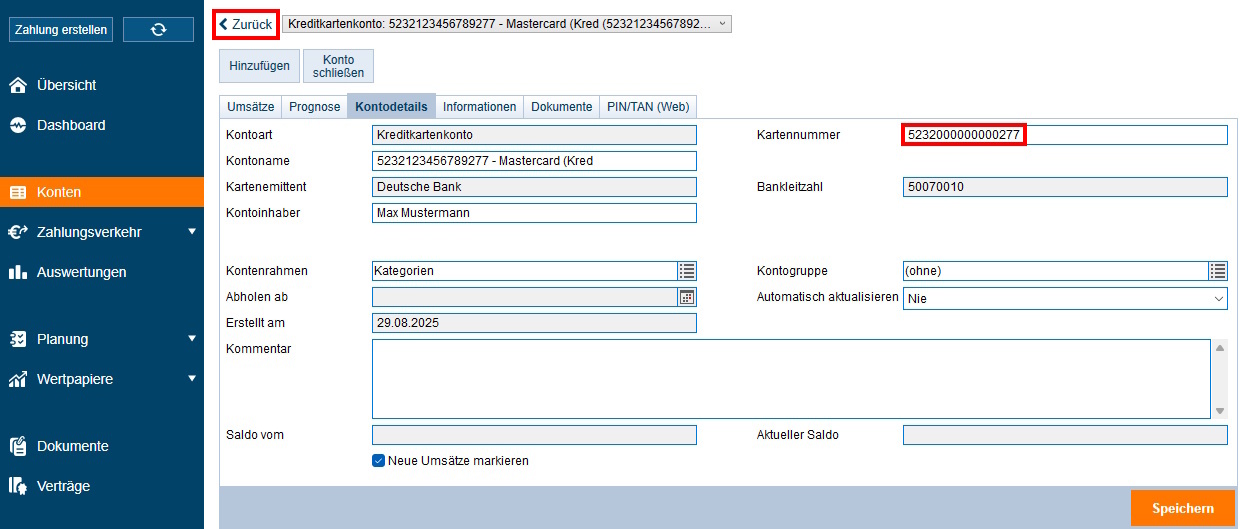Open Übersicht via the house icon
This screenshot has height=529, width=1240.
[x=18, y=86]
